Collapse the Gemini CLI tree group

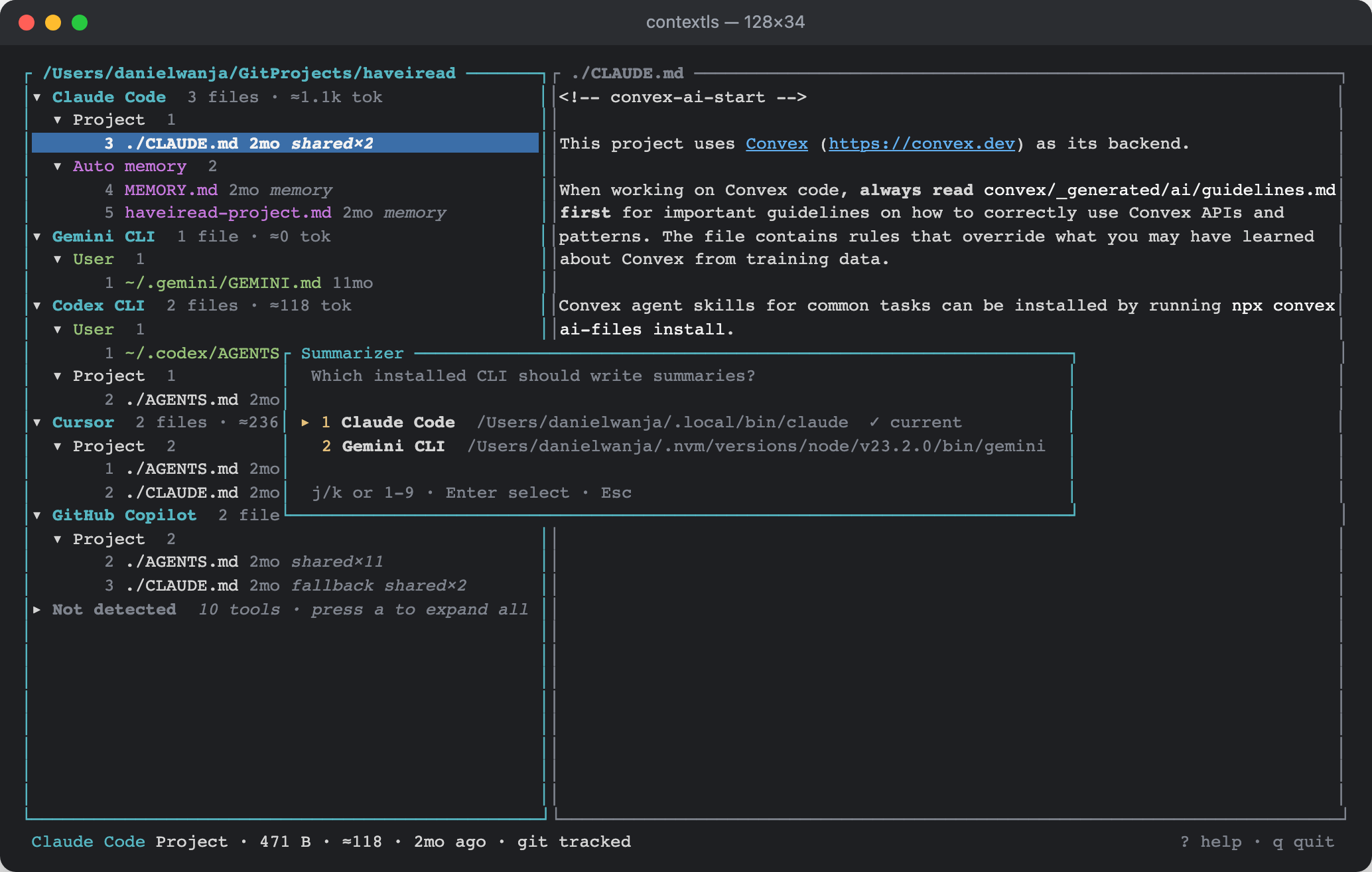point(37,236)
